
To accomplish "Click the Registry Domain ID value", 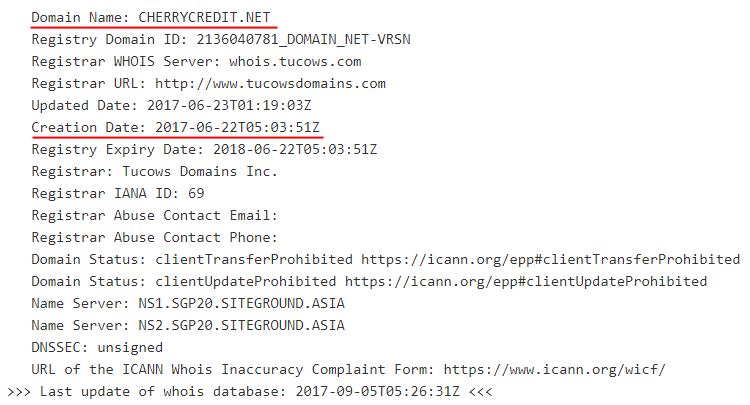I will (x=303, y=40).
